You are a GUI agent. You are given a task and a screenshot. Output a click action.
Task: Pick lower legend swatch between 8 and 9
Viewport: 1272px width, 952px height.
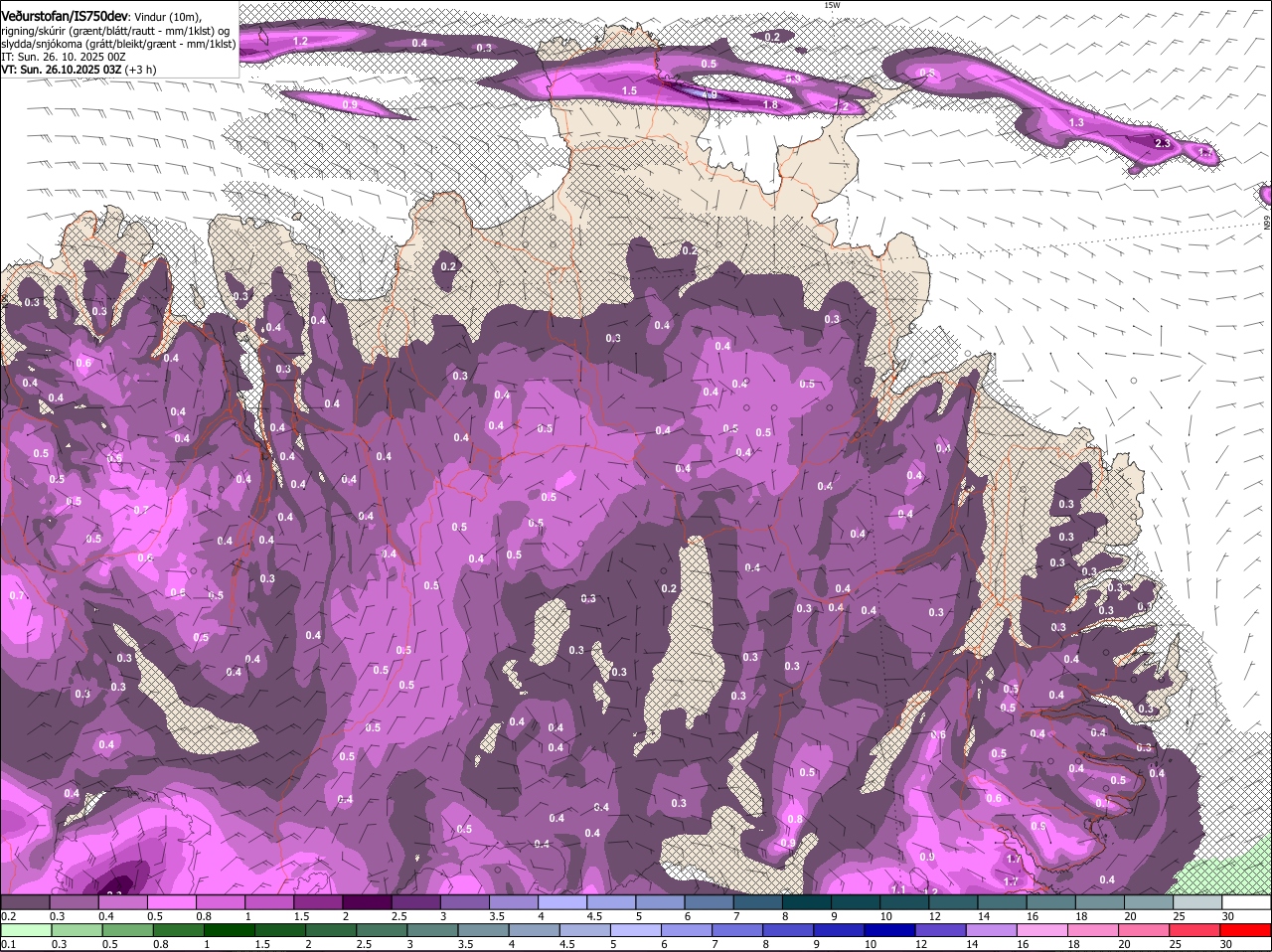pos(789,930)
